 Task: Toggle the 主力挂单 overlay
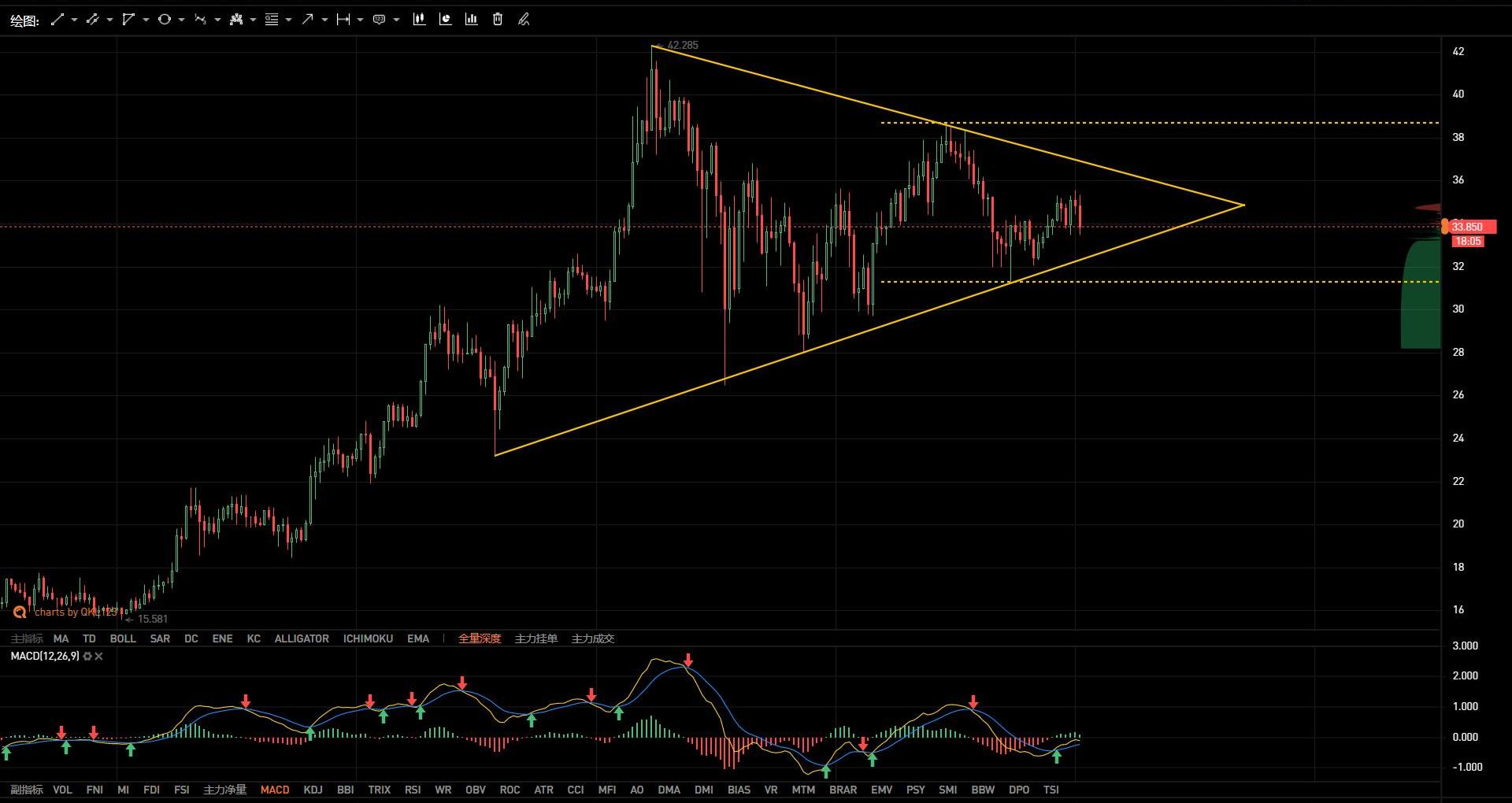click(535, 638)
